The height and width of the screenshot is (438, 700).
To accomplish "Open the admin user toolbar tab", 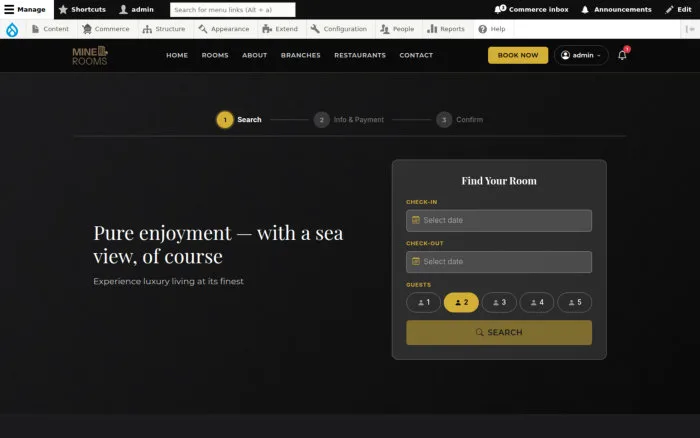I will coord(137,9).
